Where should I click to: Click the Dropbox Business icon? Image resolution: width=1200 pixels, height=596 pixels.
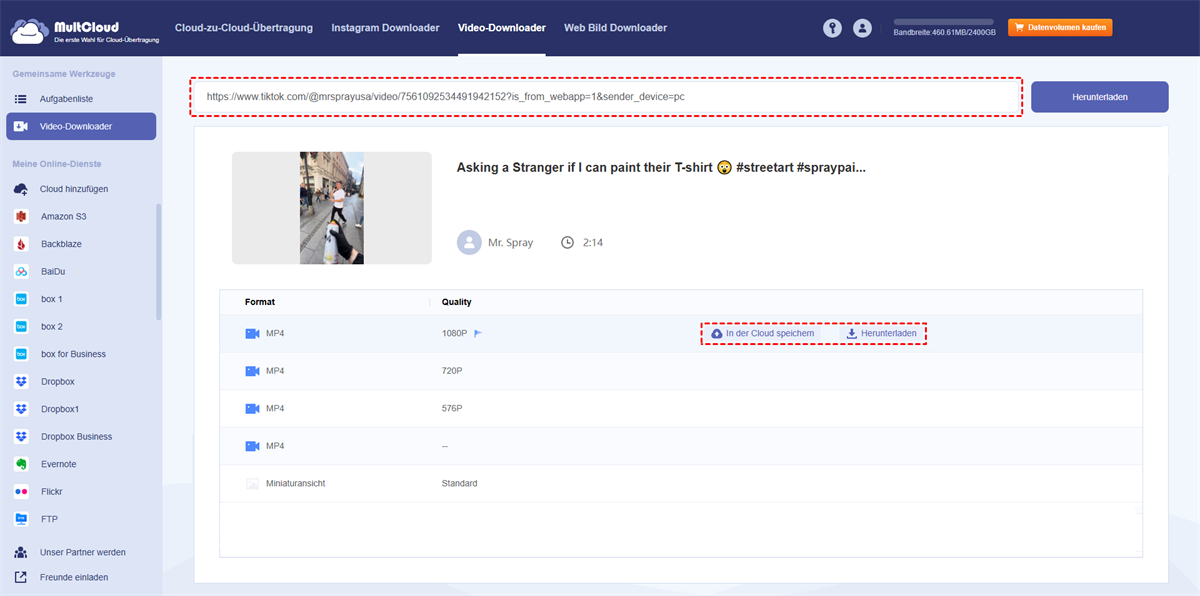[x=21, y=437]
